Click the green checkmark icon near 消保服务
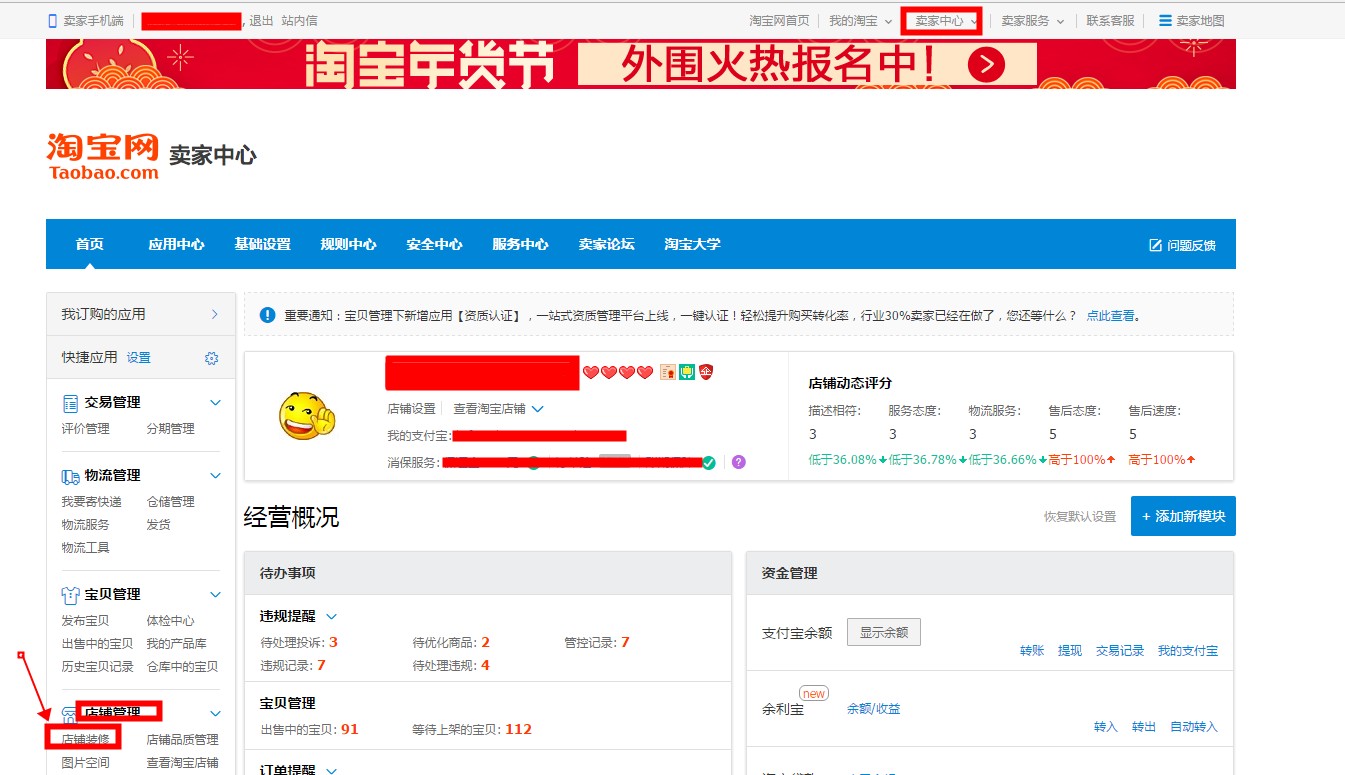The width and height of the screenshot is (1345, 775). pyautogui.click(x=708, y=462)
